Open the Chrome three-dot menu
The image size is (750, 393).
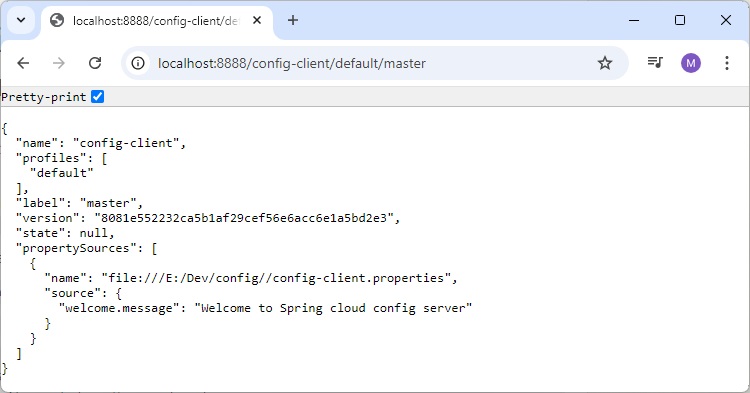click(x=727, y=63)
